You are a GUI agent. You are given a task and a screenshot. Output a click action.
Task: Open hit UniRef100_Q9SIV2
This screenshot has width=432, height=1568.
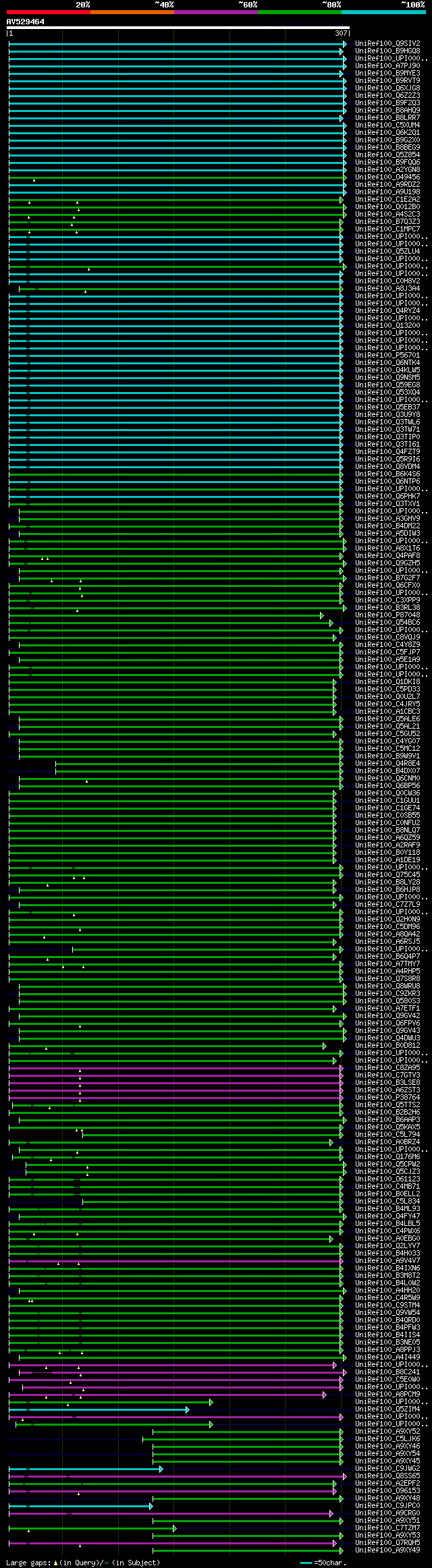point(387,44)
